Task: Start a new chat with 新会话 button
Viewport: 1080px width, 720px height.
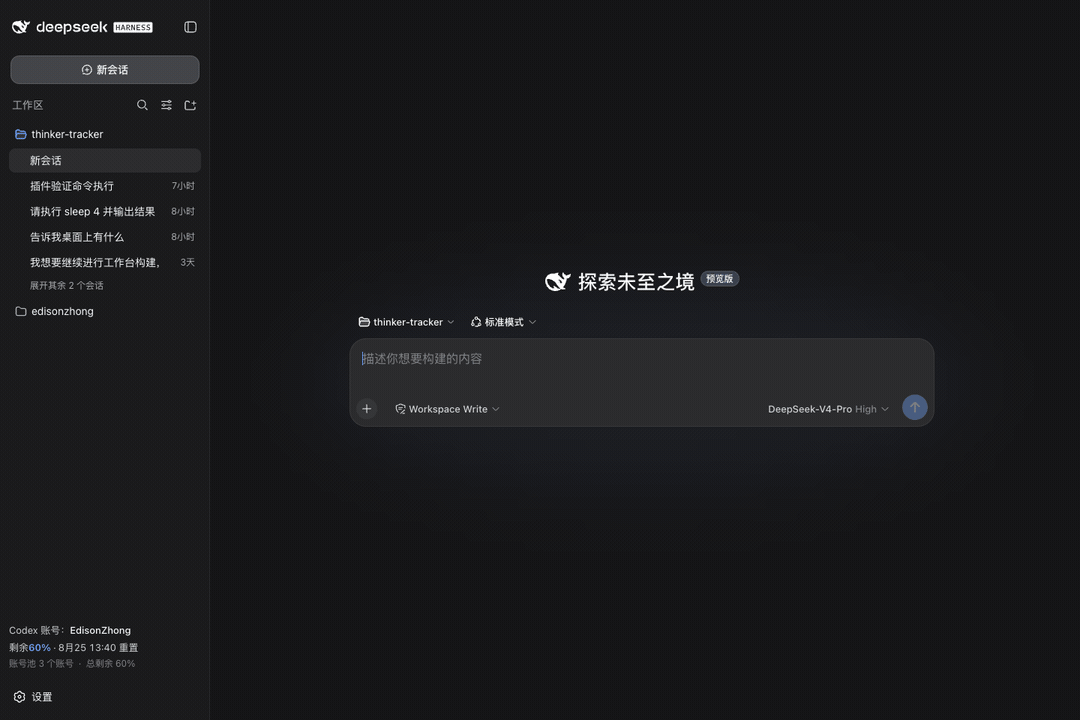Action: click(x=105, y=70)
